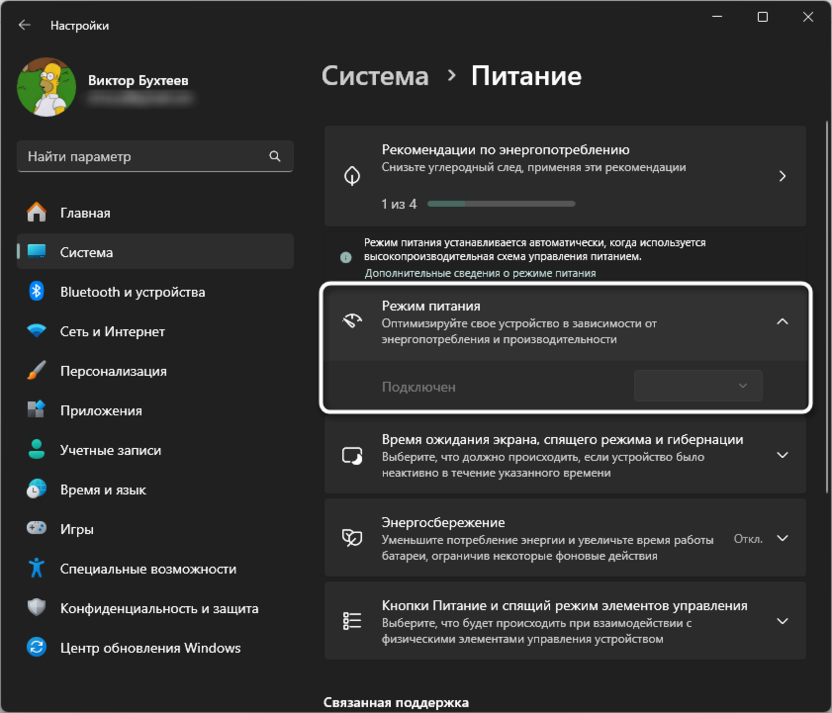Click the Bluetooth icon in sidebar
The height and width of the screenshot is (713, 832).
click(37, 292)
